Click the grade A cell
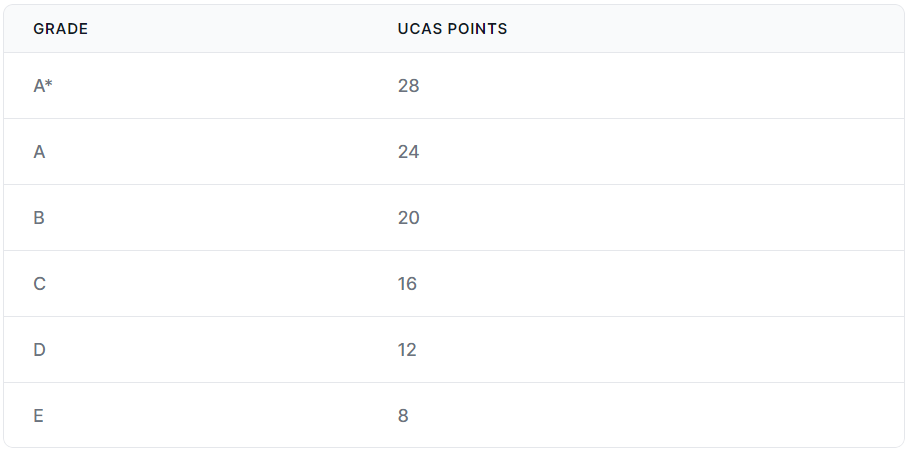The height and width of the screenshot is (457, 906). (x=39, y=152)
